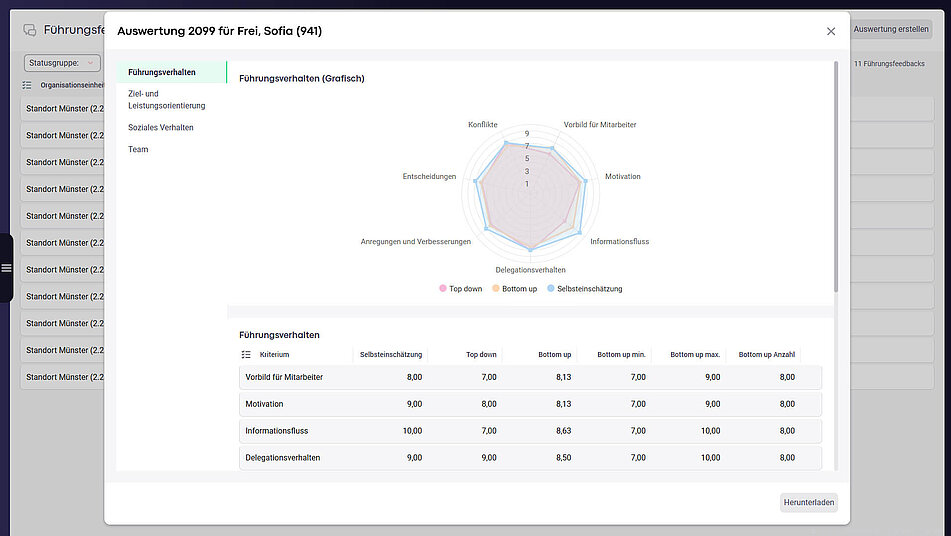Viewport: 951px width, 536px height.
Task: Sort by the Selbsteinschätzung column header
Action: (x=392, y=354)
